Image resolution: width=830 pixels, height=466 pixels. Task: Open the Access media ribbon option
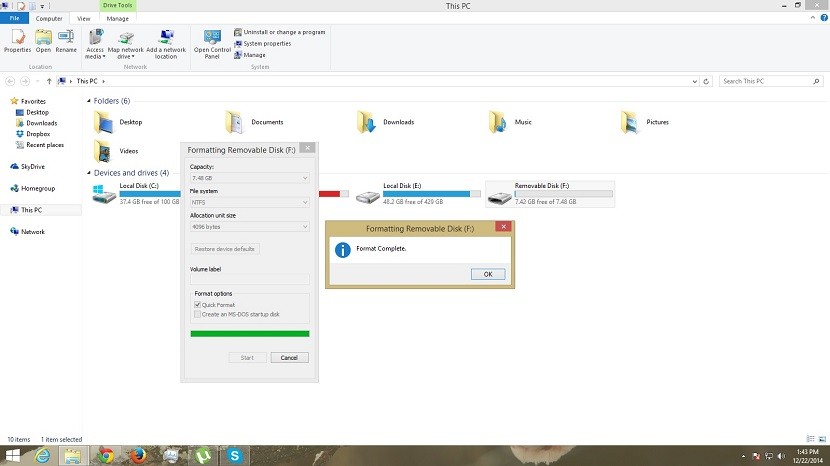pyautogui.click(x=95, y=44)
